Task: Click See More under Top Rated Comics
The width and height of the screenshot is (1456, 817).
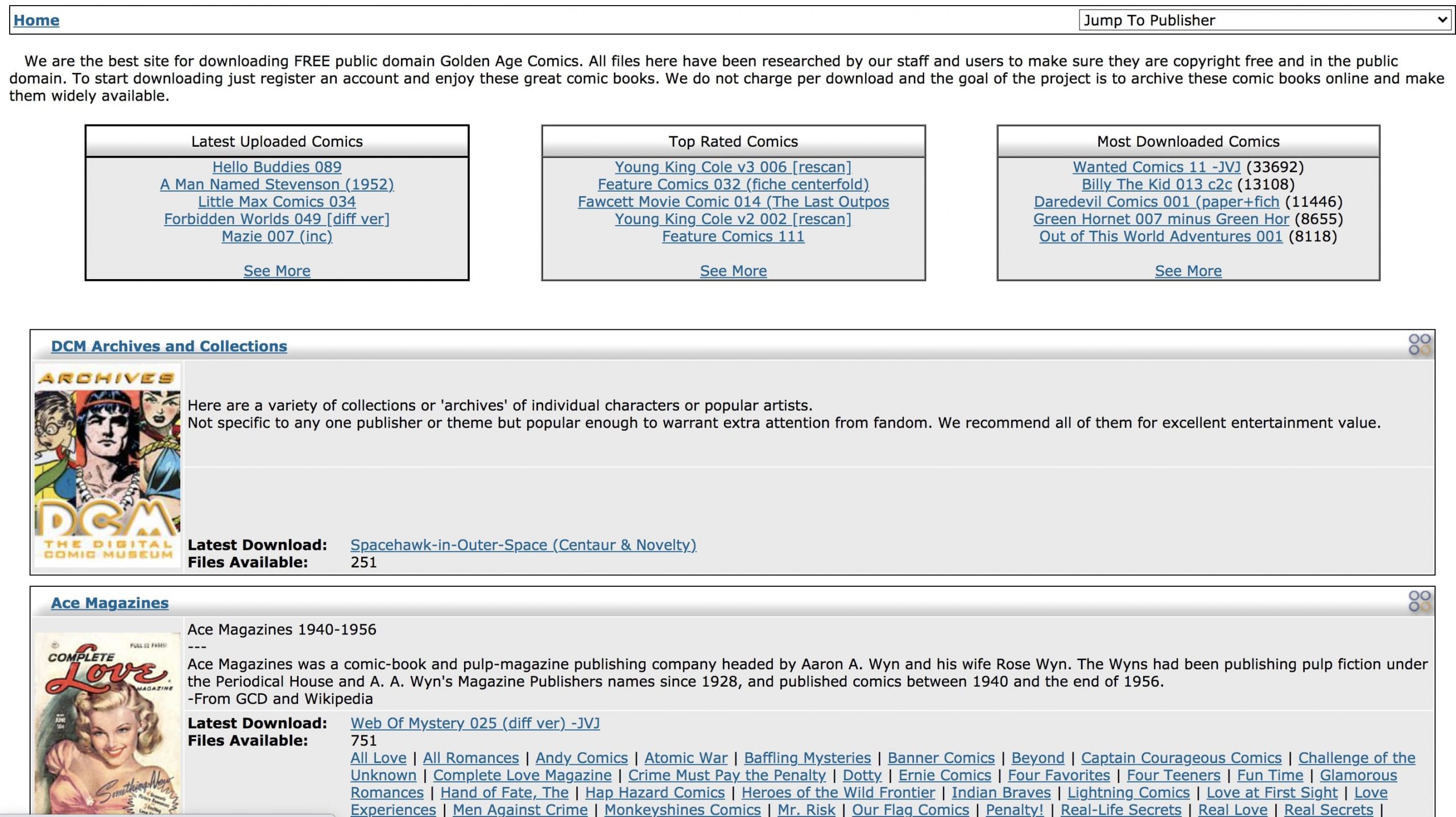Action: pos(733,271)
